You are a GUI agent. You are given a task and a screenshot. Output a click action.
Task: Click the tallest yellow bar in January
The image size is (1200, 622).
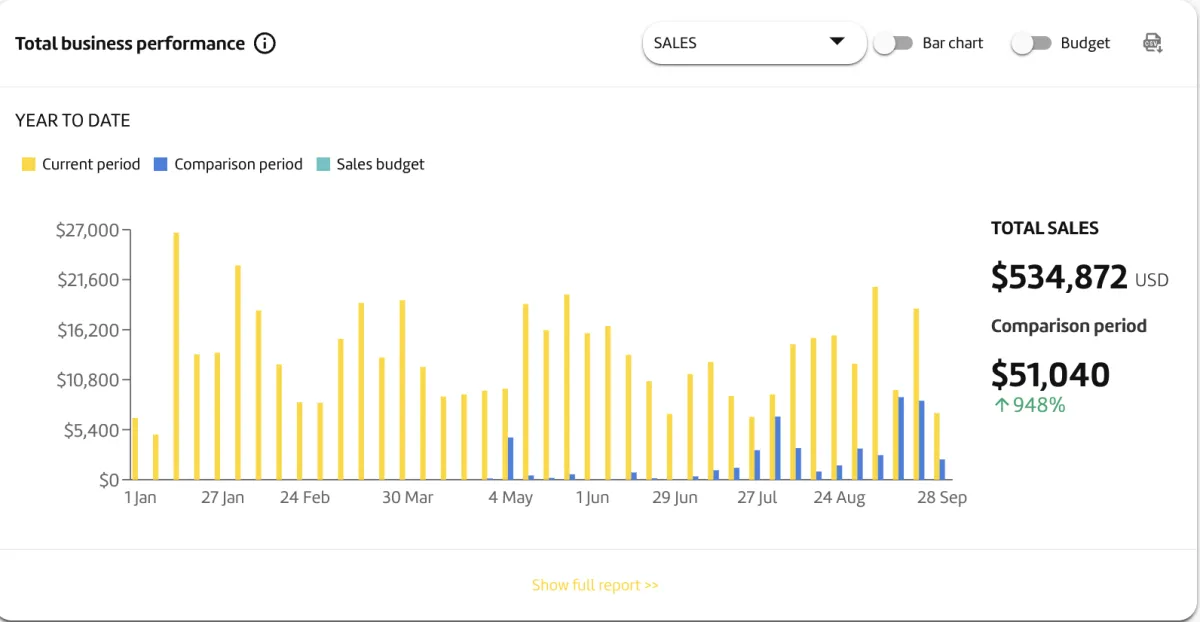point(176,355)
